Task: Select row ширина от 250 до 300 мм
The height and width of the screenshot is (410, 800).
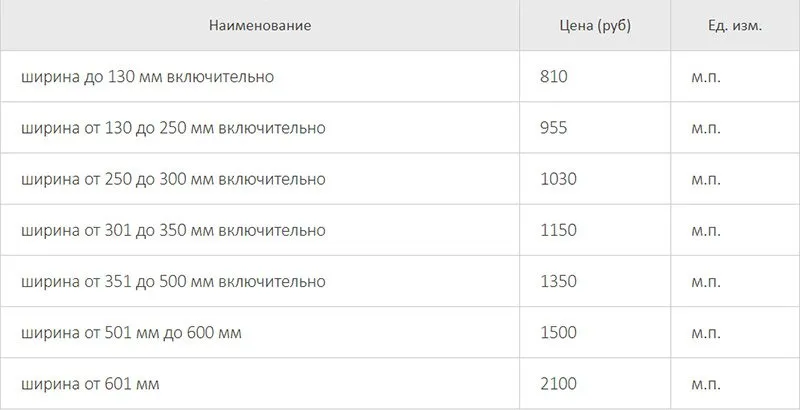Action: tap(400, 179)
